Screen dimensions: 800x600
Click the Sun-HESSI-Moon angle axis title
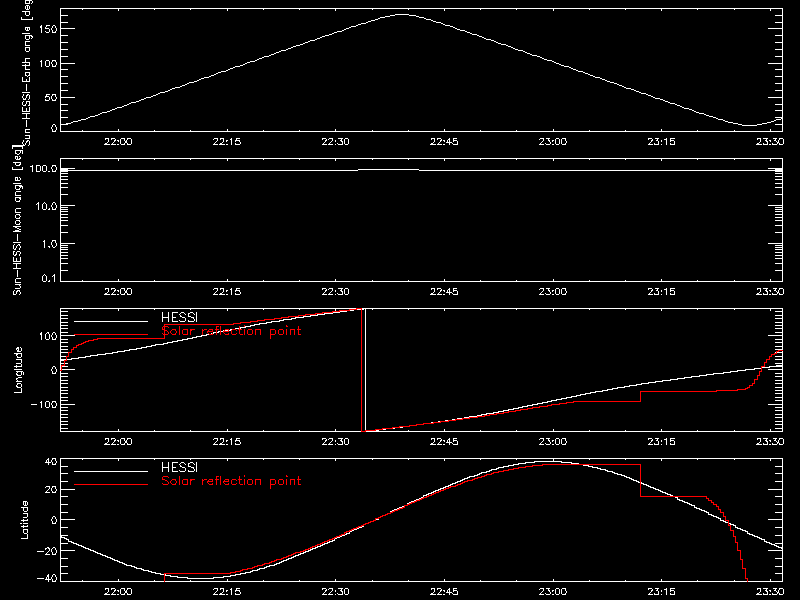18,220
